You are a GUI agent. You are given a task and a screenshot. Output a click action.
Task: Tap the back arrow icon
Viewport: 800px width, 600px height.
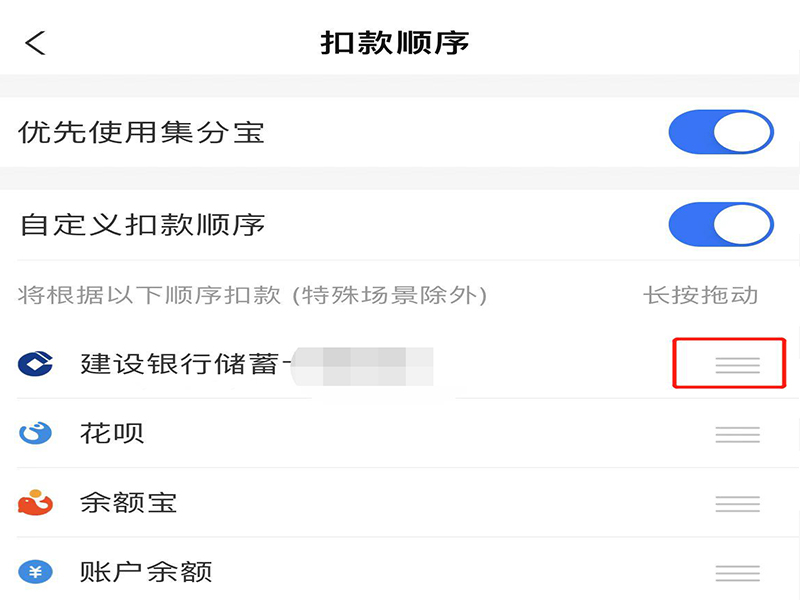[x=36, y=43]
